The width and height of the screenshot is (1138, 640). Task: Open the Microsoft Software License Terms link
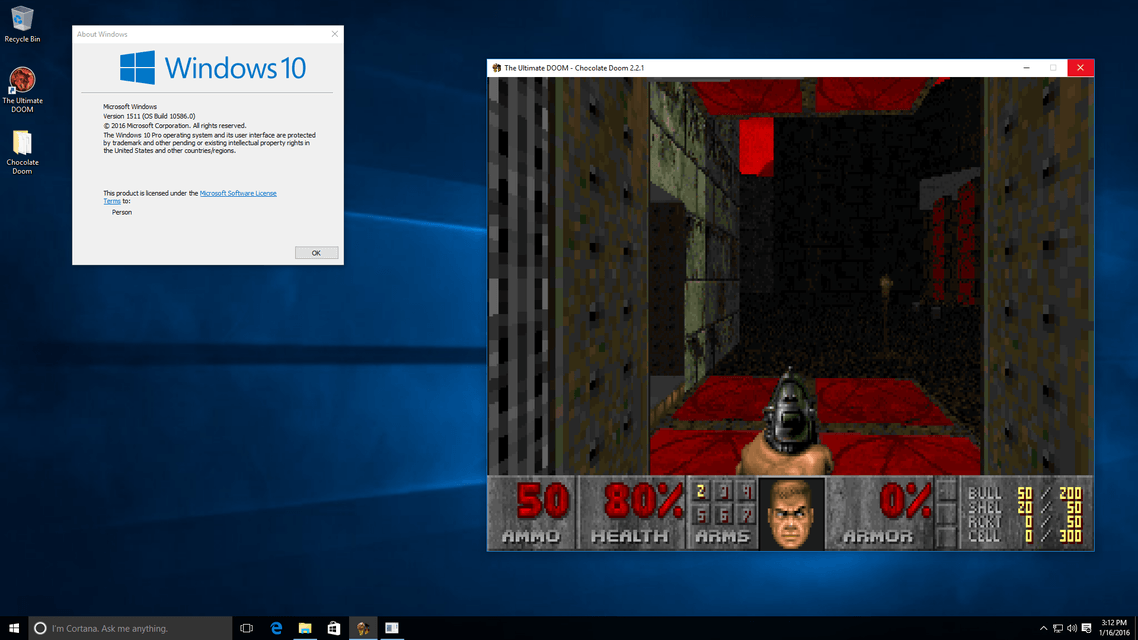tap(238, 193)
